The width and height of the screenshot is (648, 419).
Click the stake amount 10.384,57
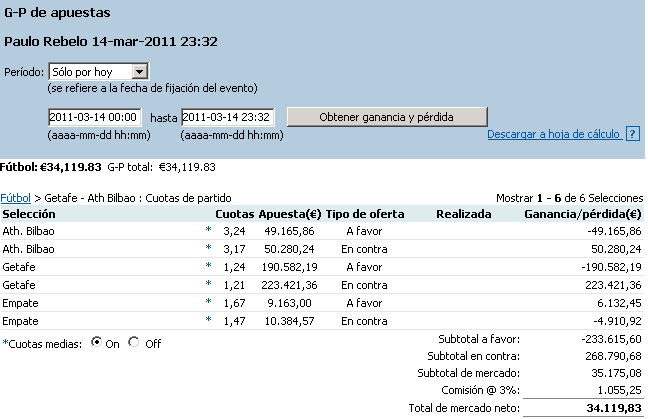coord(289,321)
